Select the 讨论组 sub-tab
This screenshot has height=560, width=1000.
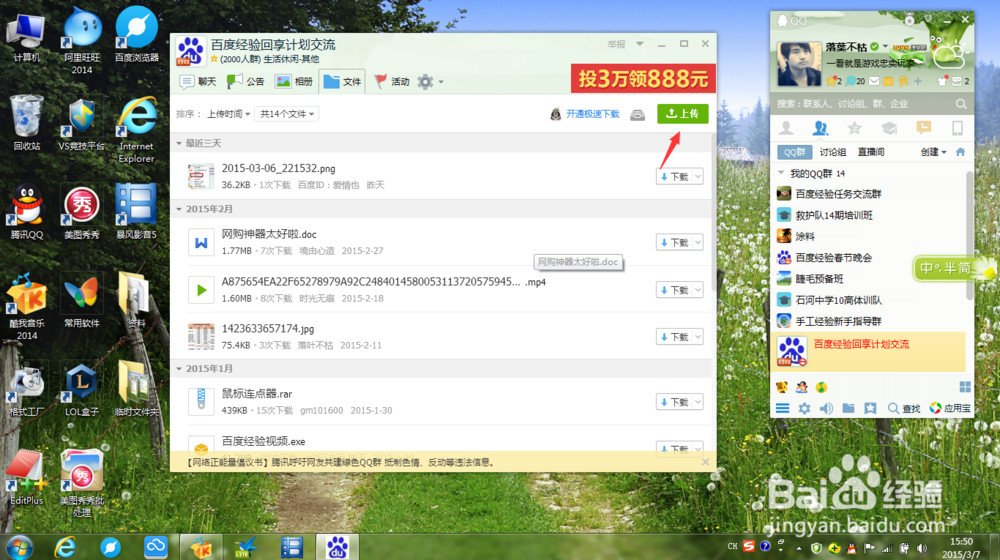833,152
